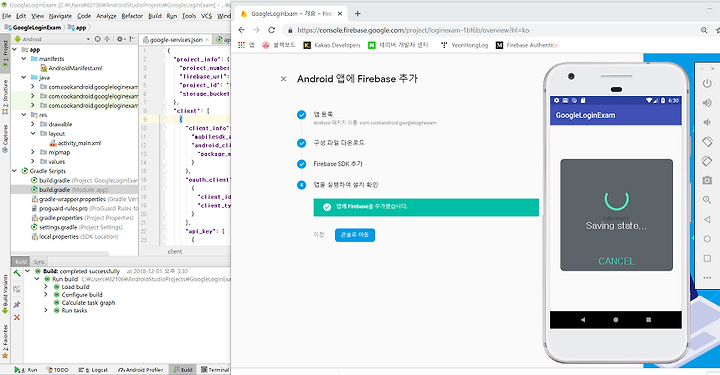
Task: Open YeonHongLog bookmark
Action: [464, 45]
